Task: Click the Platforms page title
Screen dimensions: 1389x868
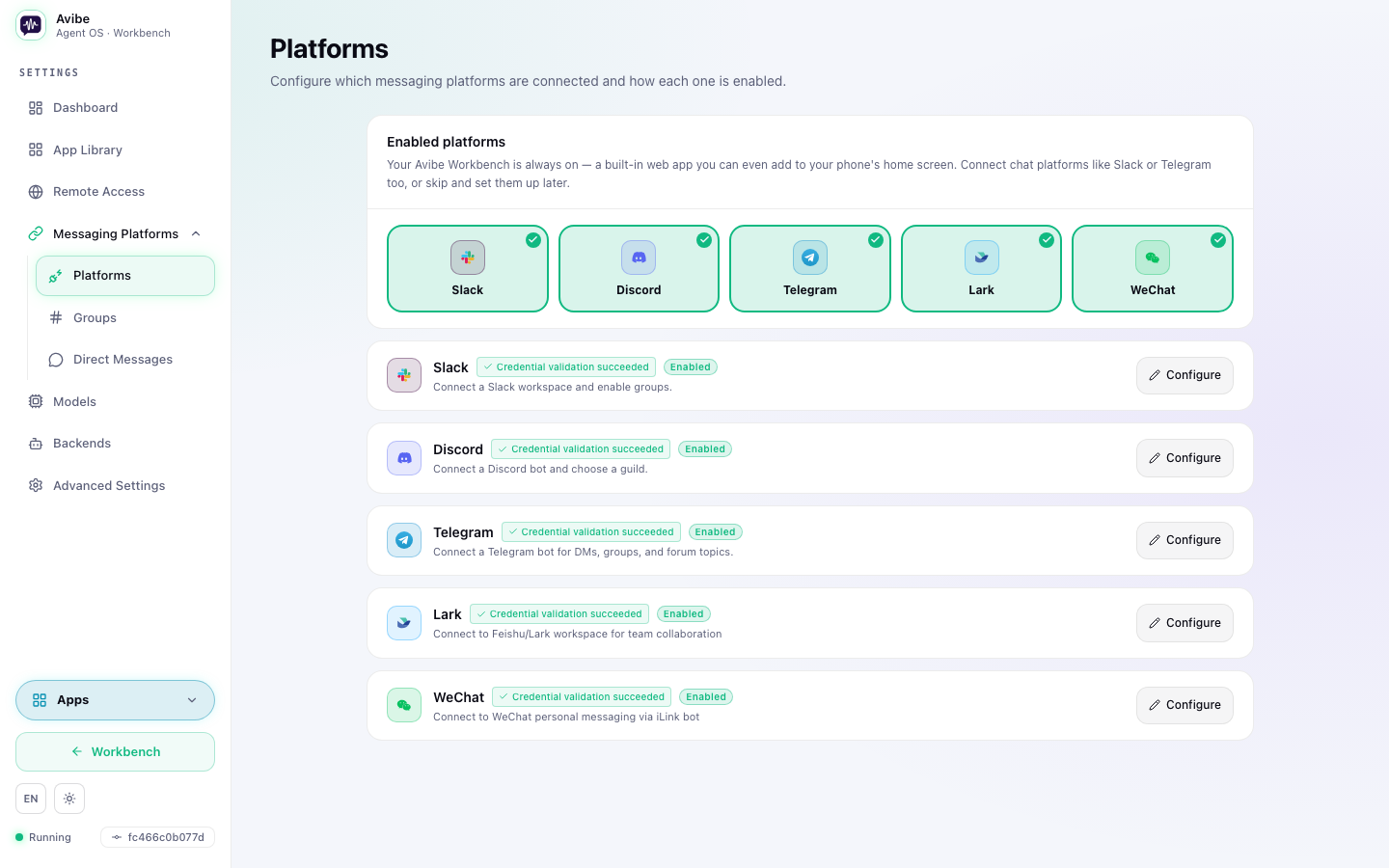Action: (329, 49)
